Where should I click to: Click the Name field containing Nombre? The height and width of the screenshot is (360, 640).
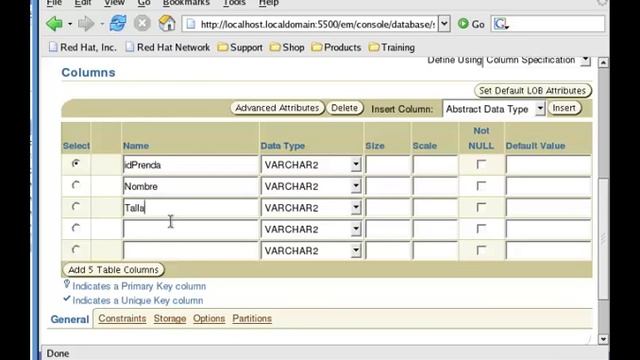(x=191, y=187)
